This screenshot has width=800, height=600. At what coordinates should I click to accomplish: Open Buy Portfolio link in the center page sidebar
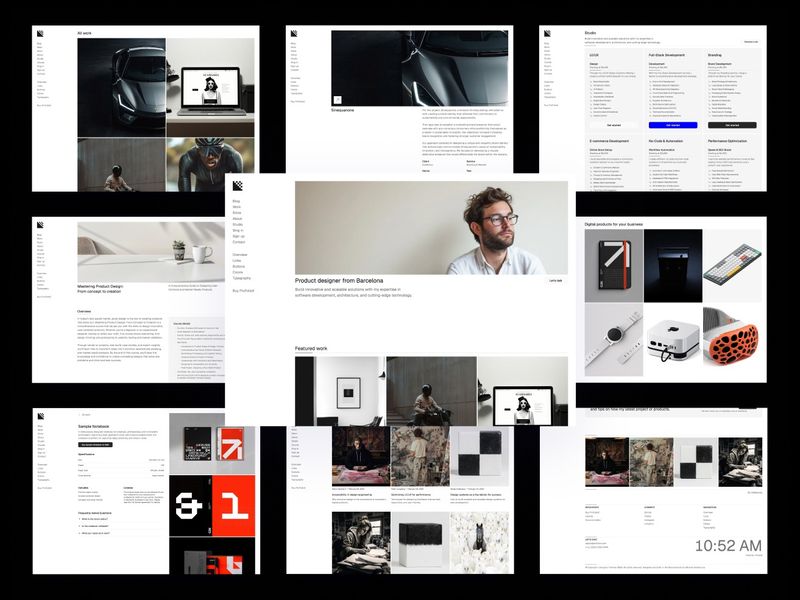pos(243,290)
